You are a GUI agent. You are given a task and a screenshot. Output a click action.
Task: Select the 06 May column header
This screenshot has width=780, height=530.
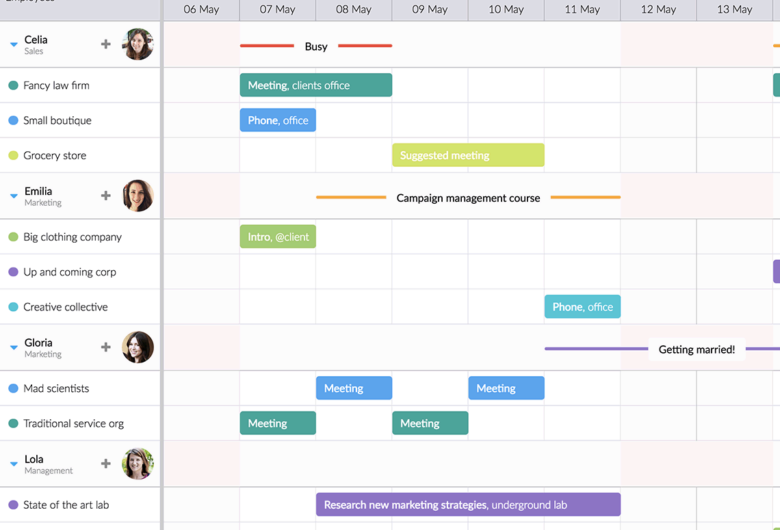pyautogui.click(x=201, y=9)
